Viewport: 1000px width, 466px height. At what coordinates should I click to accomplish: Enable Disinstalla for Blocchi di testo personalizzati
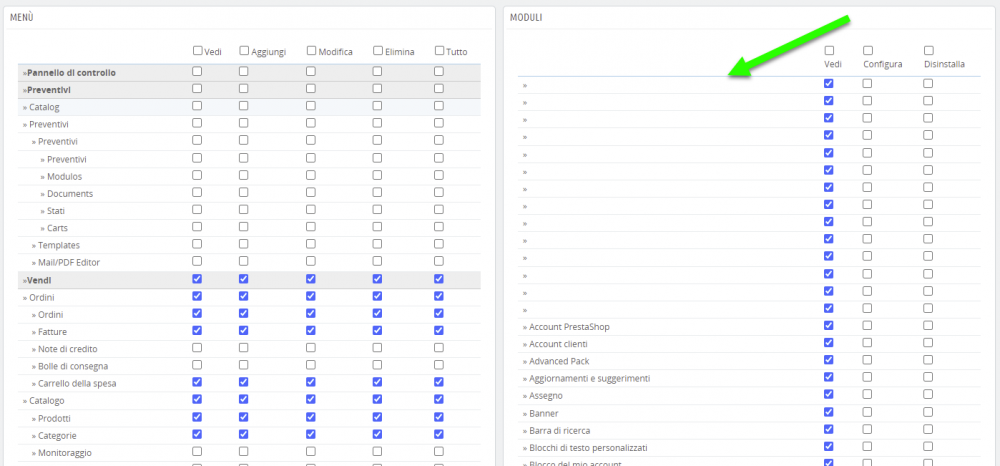[928, 446]
